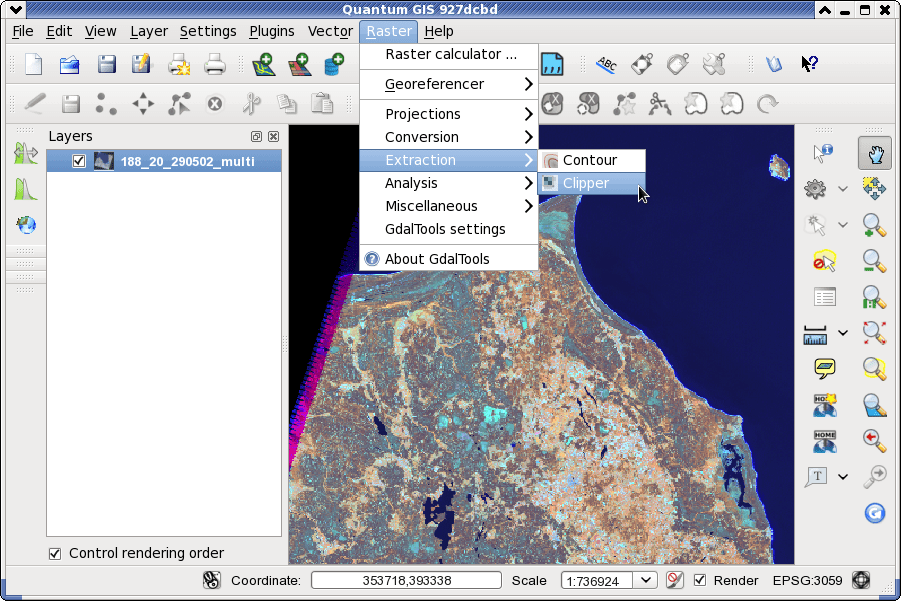Open CRS status globe icon
Viewport: 901px width, 601px height.
click(861, 580)
